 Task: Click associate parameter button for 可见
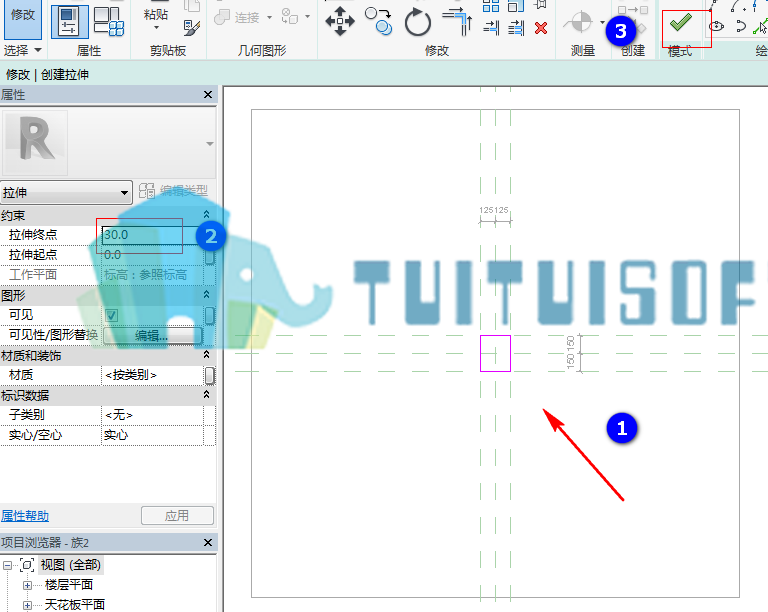click(209, 315)
